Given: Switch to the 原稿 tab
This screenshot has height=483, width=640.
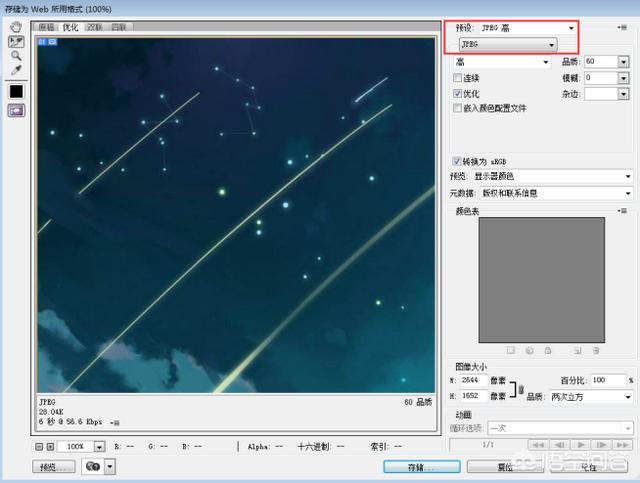Looking at the screenshot, I should [x=47, y=27].
